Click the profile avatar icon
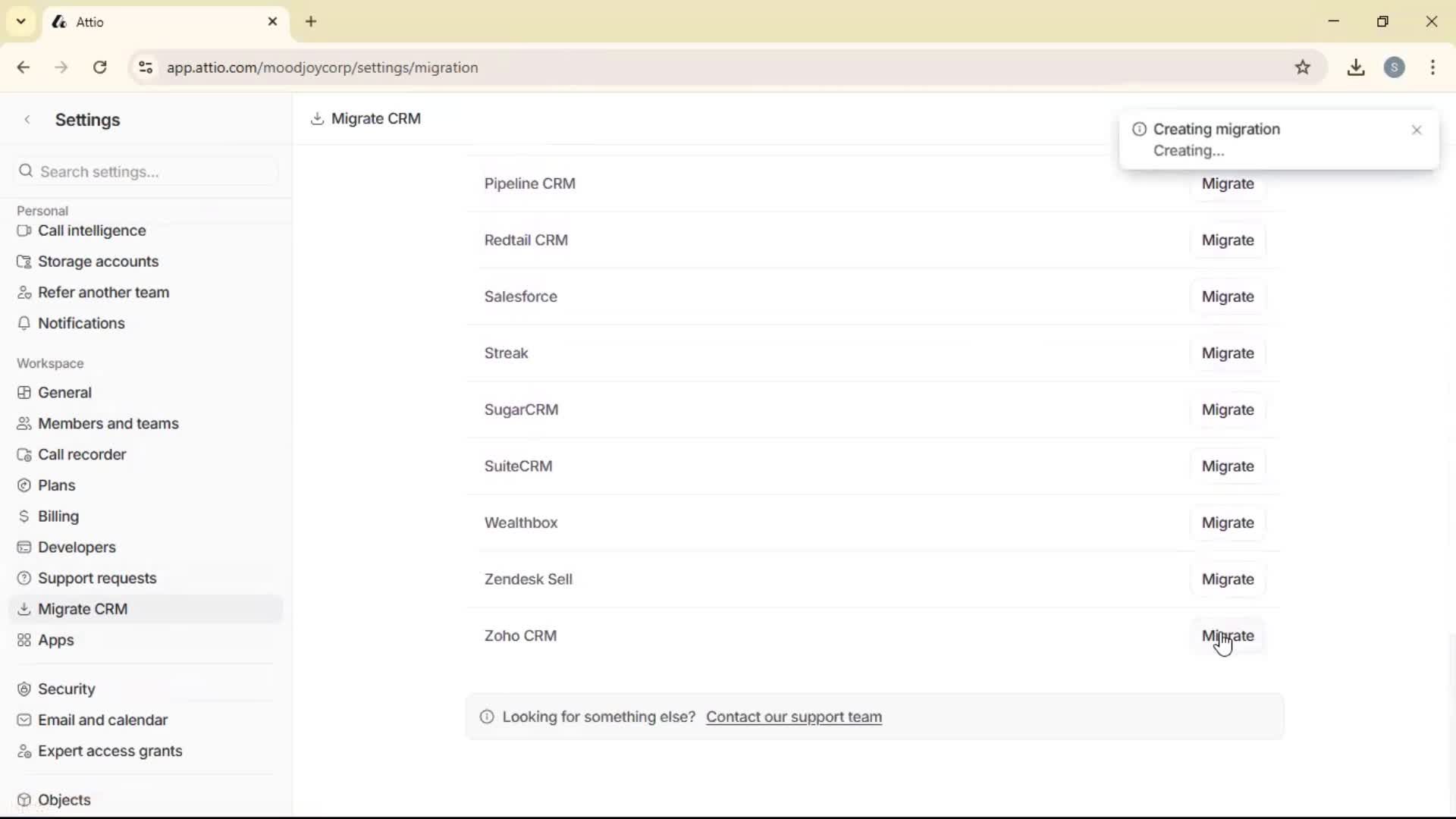Screen dimensions: 1456x819 (1396, 67)
